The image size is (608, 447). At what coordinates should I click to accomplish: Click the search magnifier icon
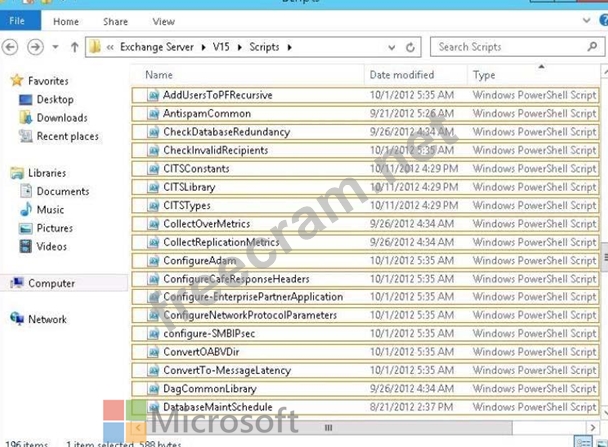(592, 47)
